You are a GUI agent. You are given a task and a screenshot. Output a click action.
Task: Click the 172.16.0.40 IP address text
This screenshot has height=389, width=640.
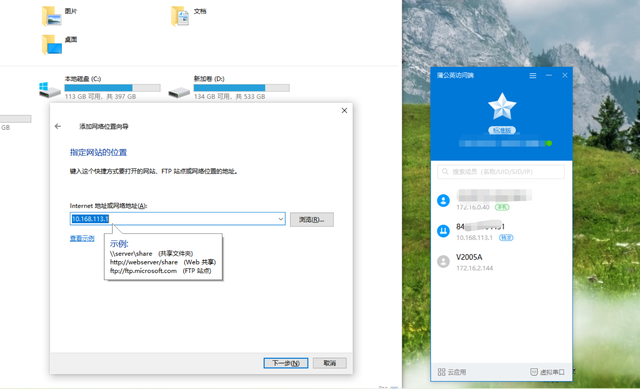[473, 207]
